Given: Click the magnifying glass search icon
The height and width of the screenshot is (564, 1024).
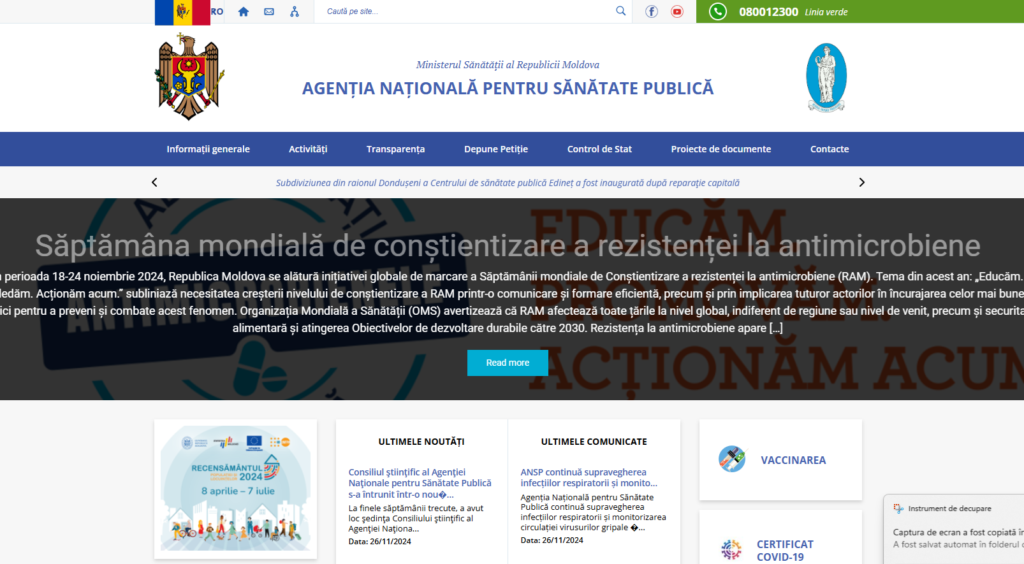Looking at the screenshot, I should (x=620, y=11).
